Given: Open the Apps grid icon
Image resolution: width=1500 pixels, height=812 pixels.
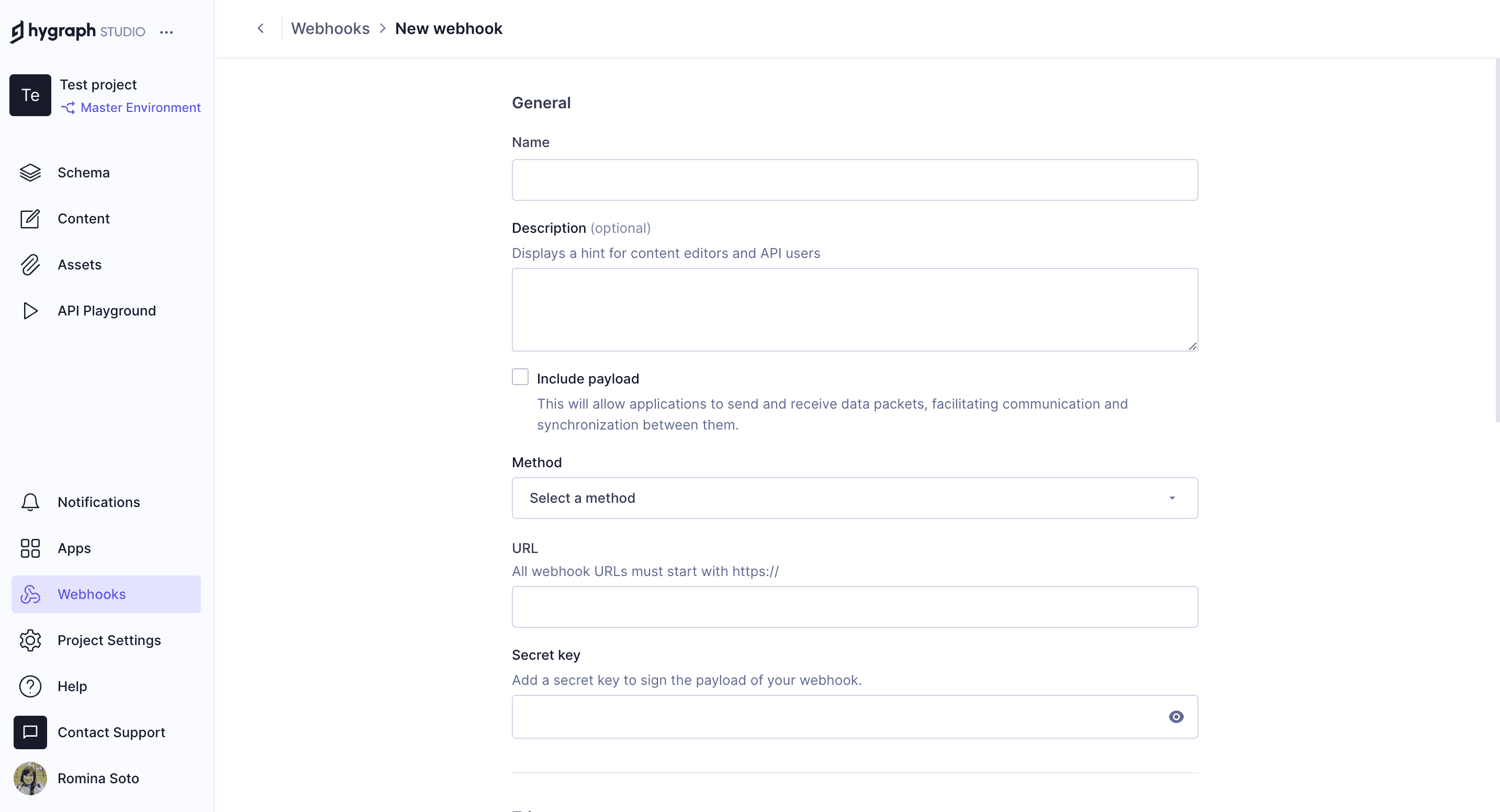Looking at the screenshot, I should 30,548.
